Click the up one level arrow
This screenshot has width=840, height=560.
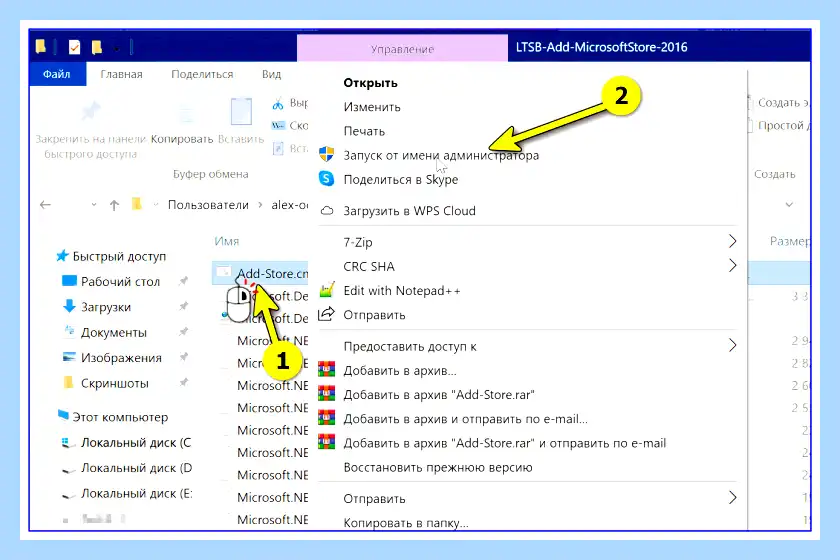(x=114, y=205)
